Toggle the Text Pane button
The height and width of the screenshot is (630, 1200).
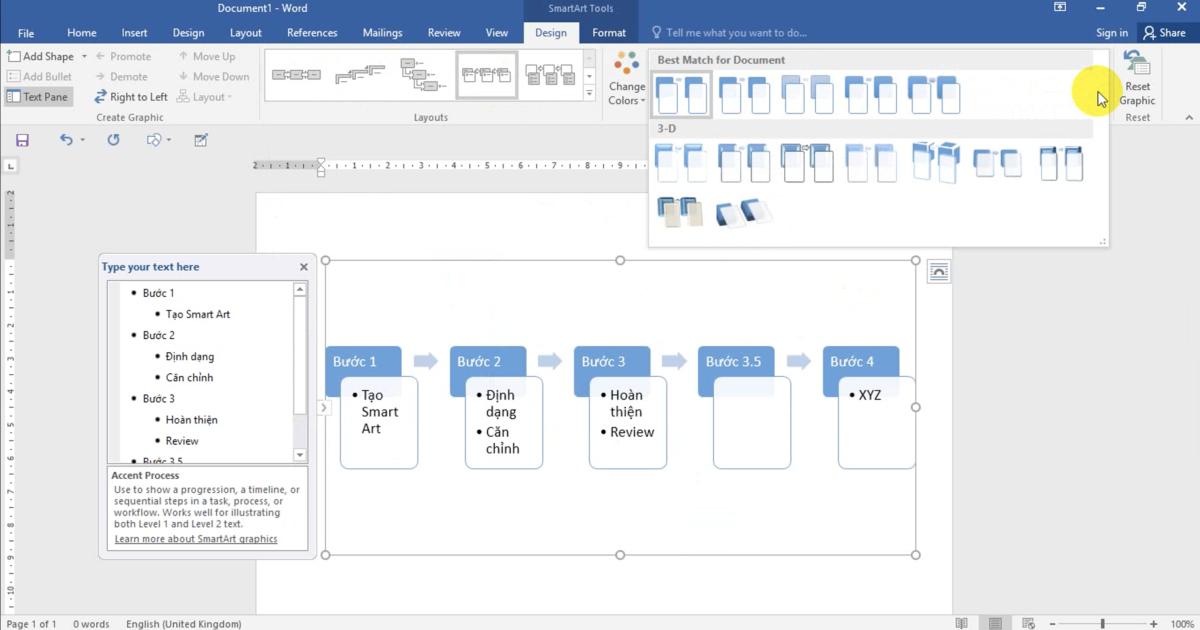37,97
